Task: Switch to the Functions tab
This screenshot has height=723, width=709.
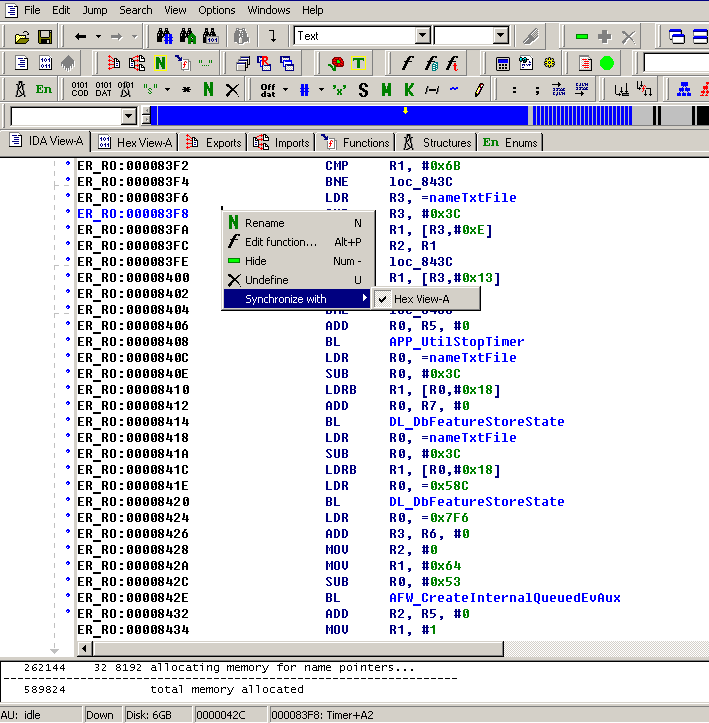Action: [356, 142]
